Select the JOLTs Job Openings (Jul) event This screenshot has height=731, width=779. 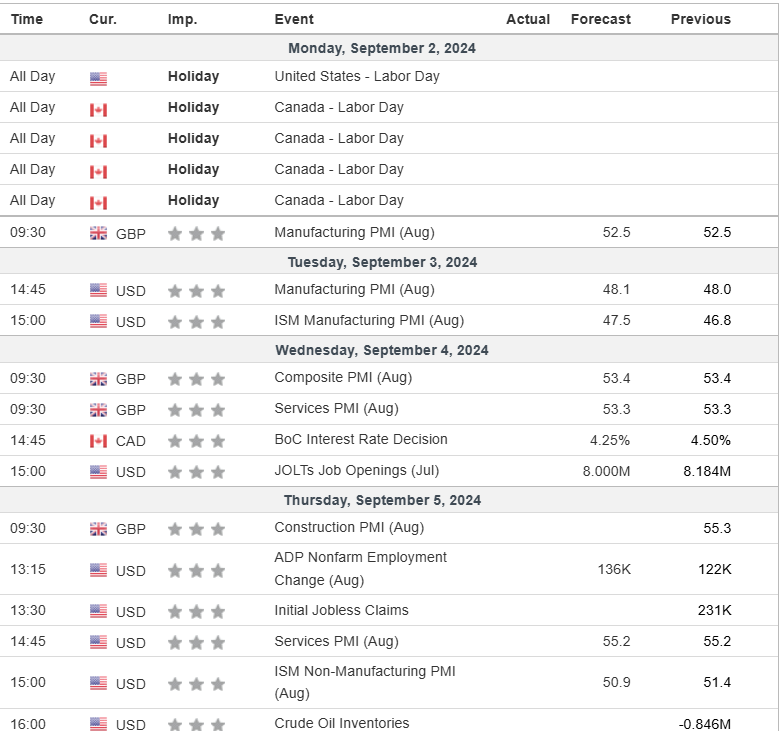click(x=357, y=470)
